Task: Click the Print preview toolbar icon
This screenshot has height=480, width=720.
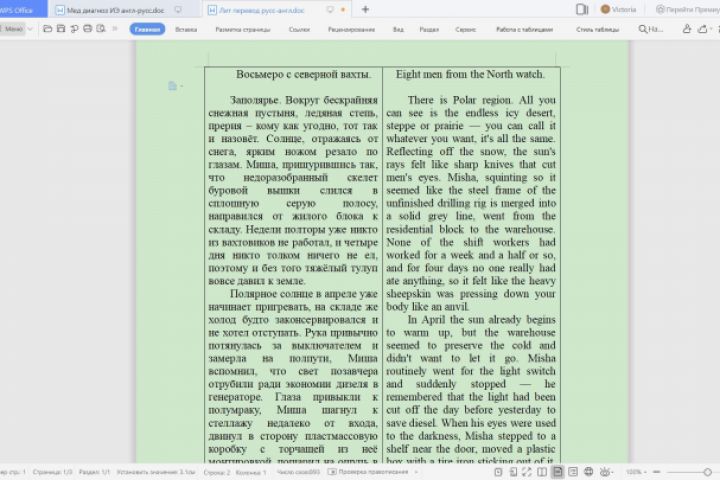Action: (x=101, y=29)
